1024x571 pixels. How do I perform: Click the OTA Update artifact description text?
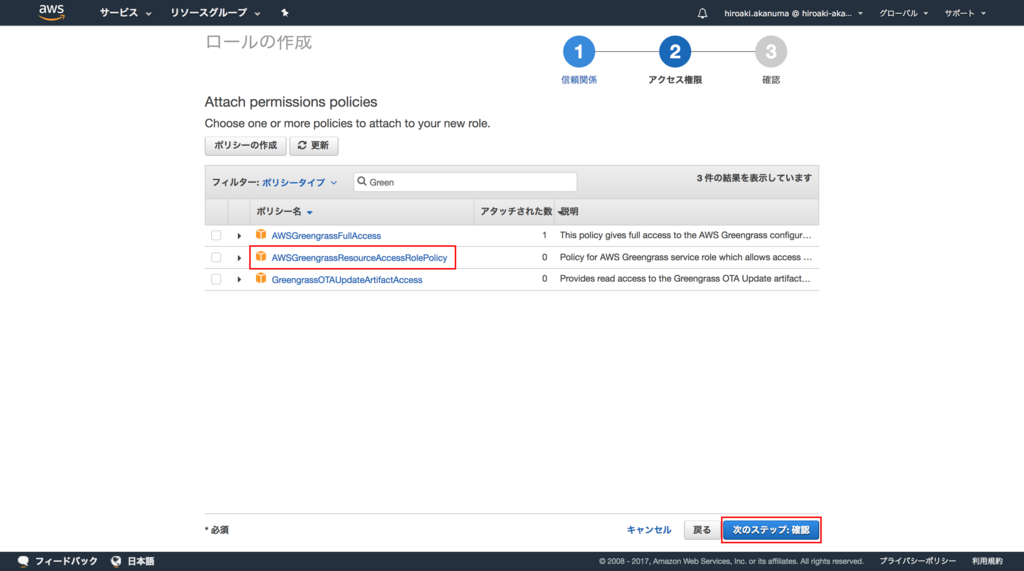[x=685, y=278]
